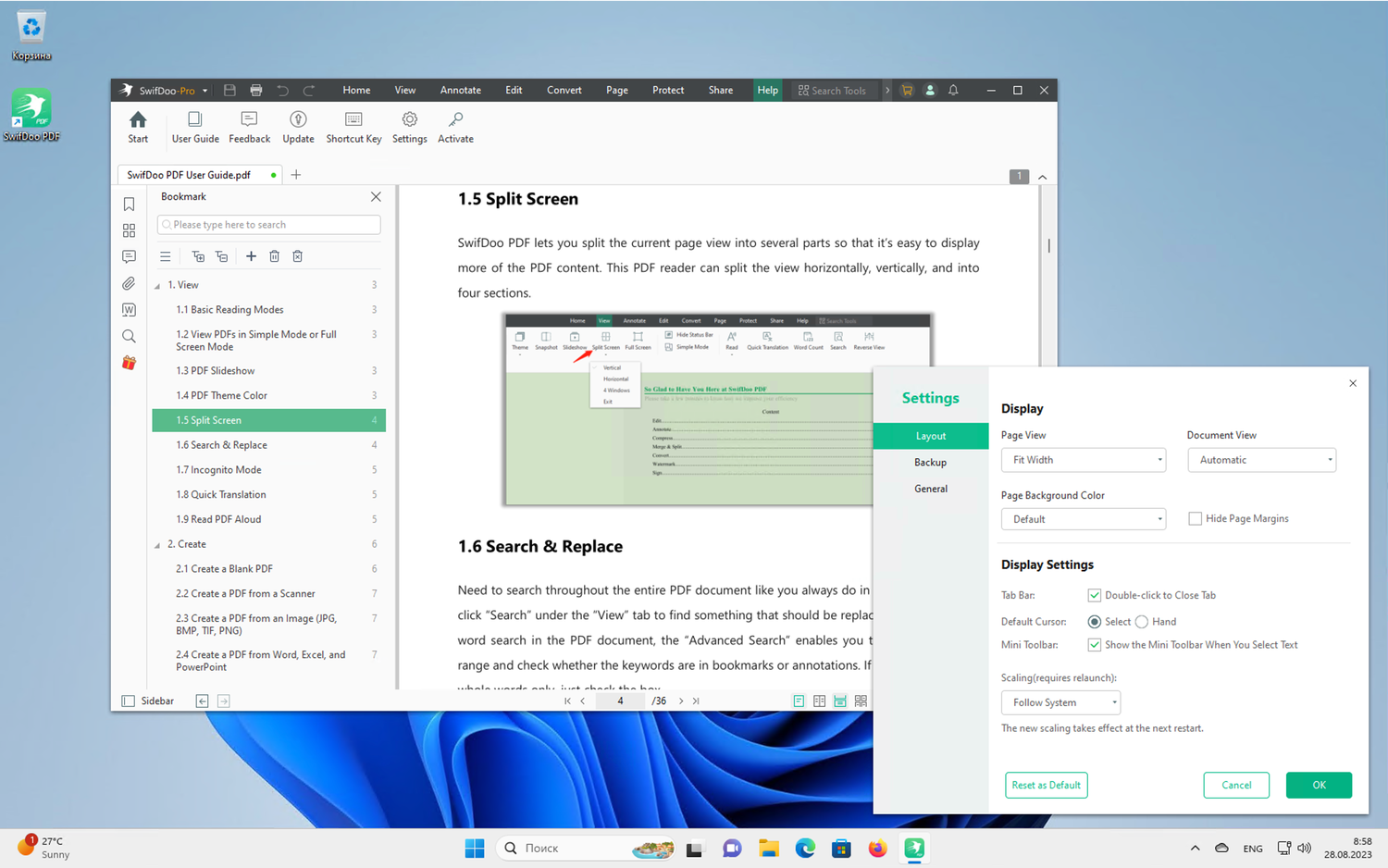
Task: Open the Page View dropdown showing Fit Width
Action: click(1084, 460)
